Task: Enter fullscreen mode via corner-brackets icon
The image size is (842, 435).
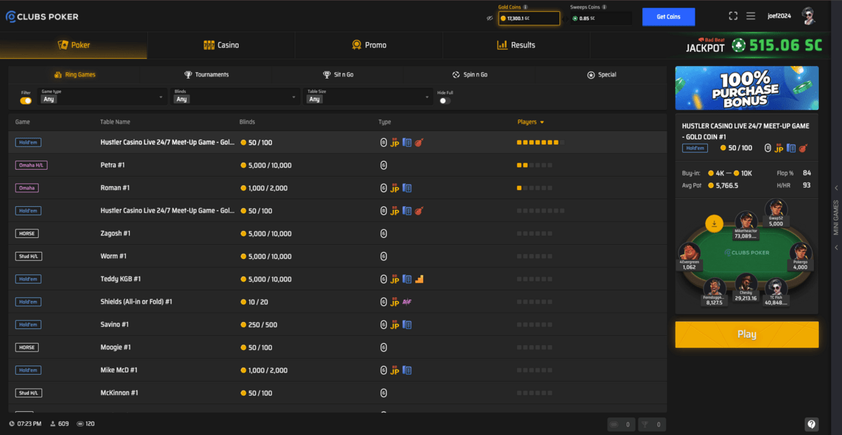Action: point(733,16)
